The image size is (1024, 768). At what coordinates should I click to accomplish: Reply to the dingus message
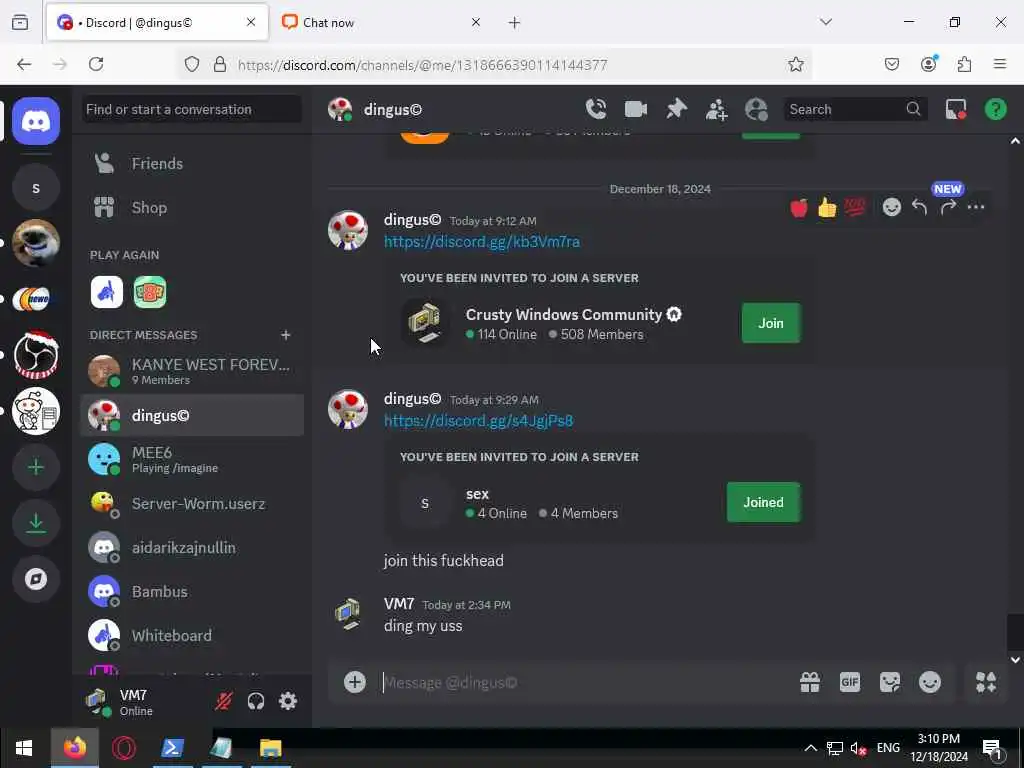point(920,208)
